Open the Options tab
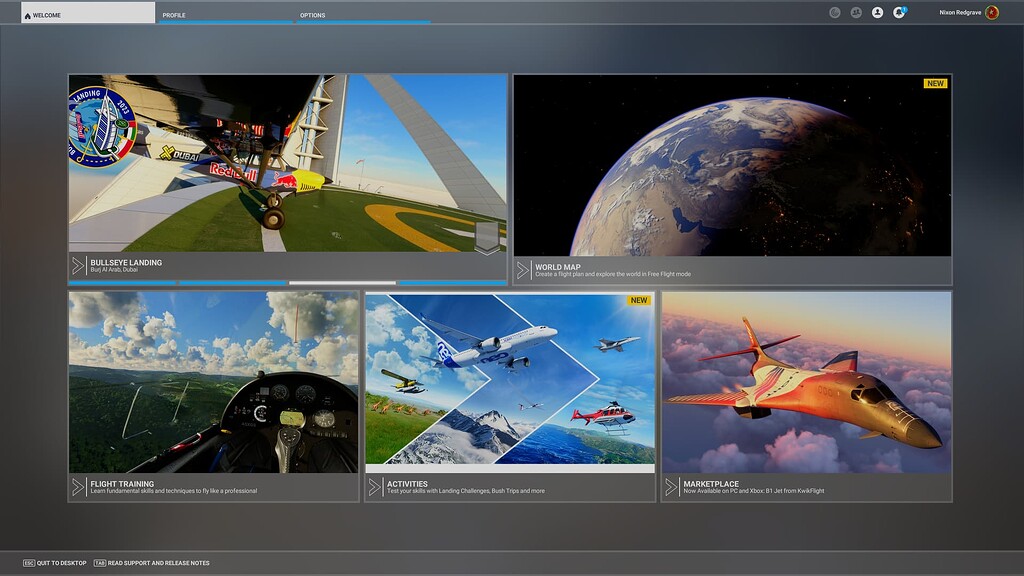 tap(313, 14)
